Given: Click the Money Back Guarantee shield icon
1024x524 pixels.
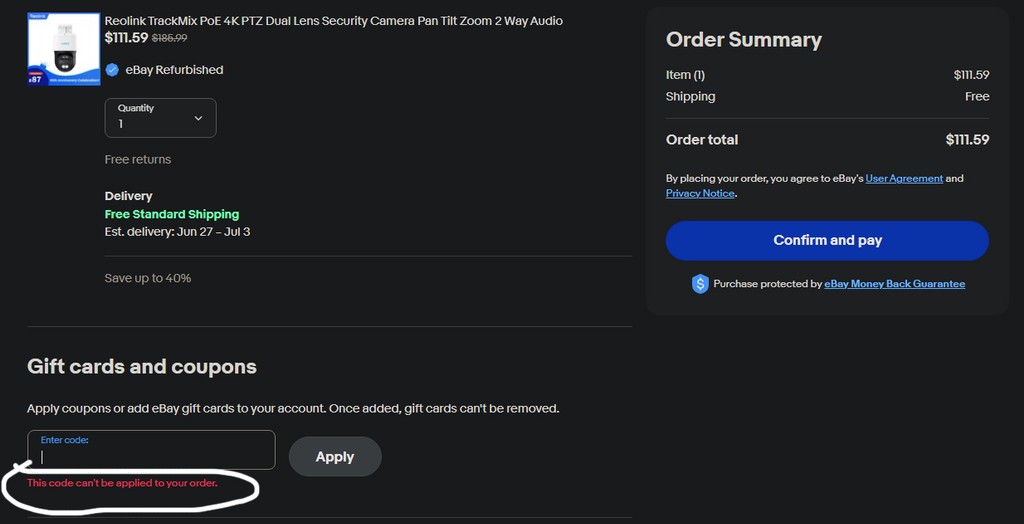Looking at the screenshot, I should [x=700, y=284].
